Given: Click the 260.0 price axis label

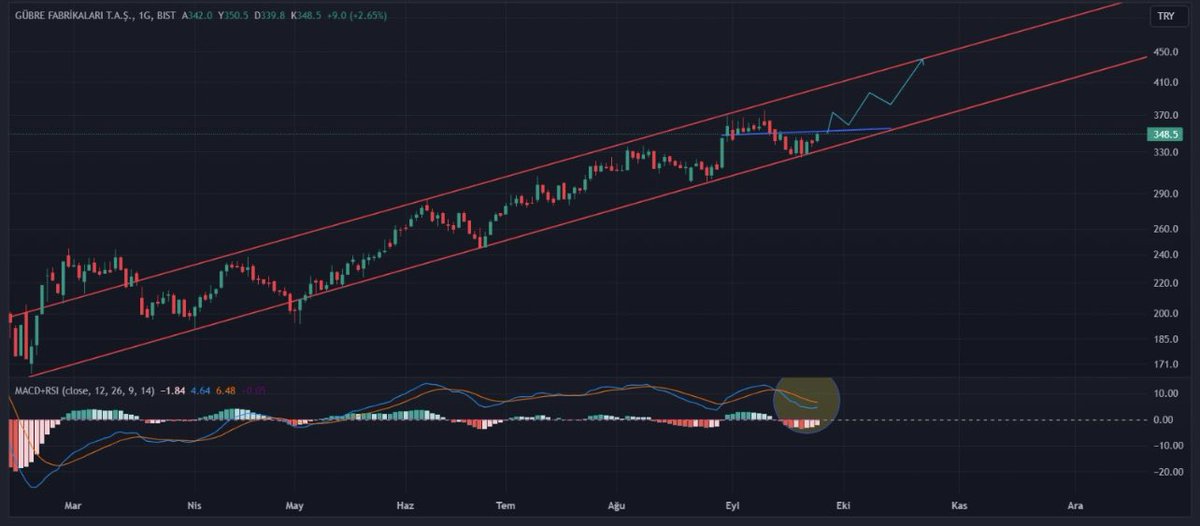Looking at the screenshot, I should pos(1168,229).
